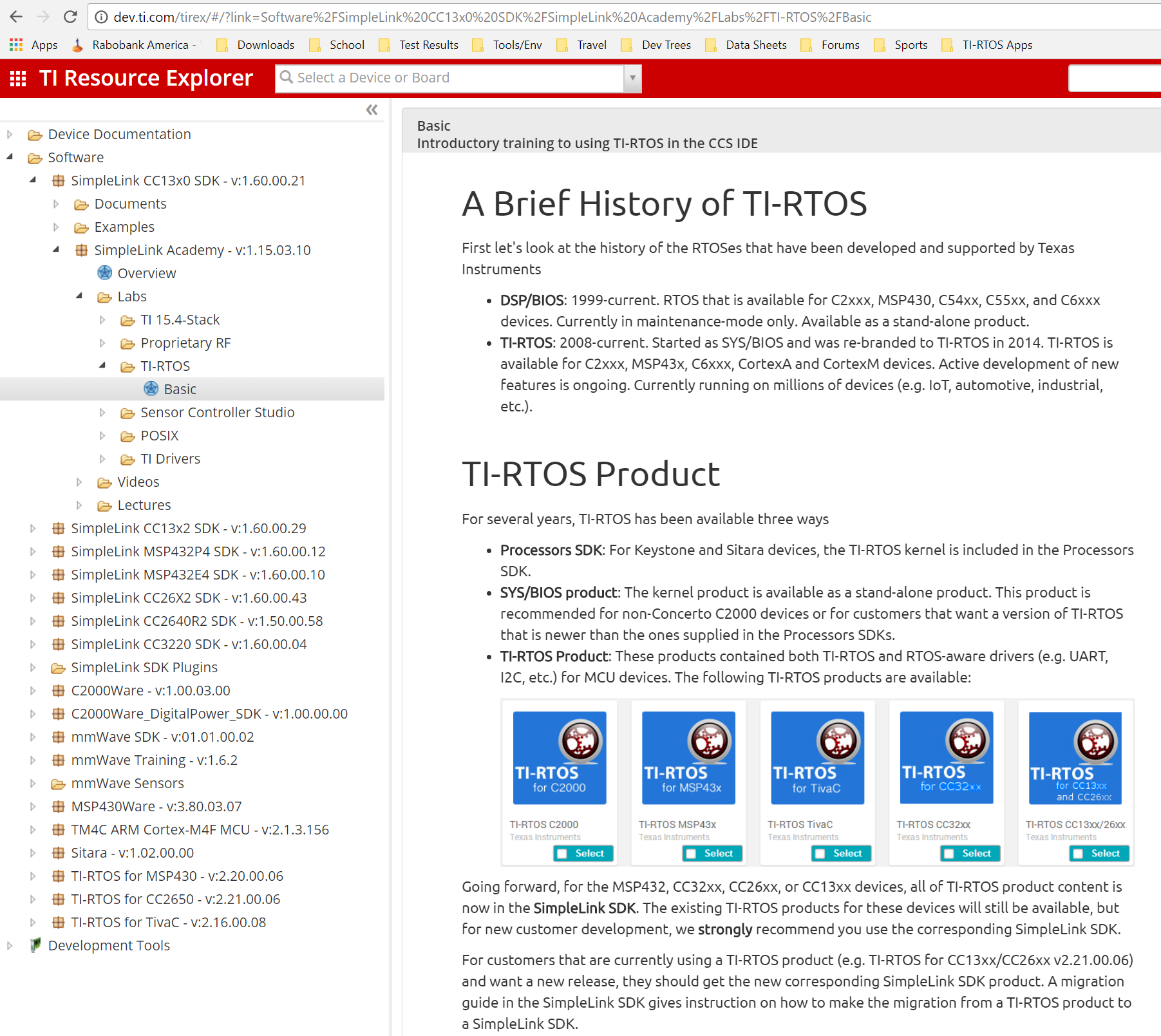Open the Sports bookmark
Screen dimensions: 1161x1036
901,44
